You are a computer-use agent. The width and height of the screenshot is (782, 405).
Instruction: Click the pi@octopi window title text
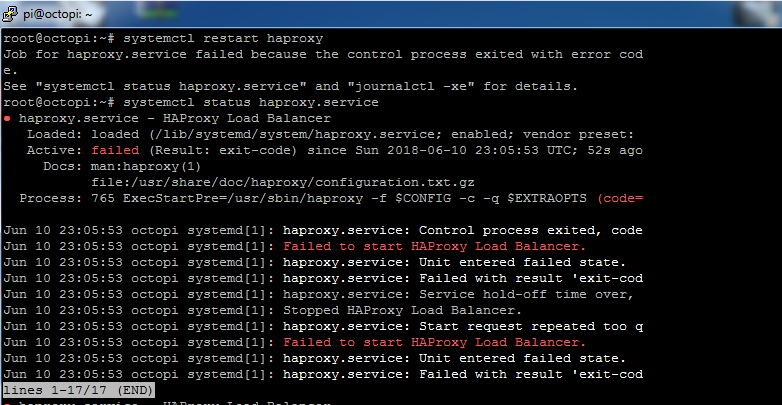tap(57, 14)
